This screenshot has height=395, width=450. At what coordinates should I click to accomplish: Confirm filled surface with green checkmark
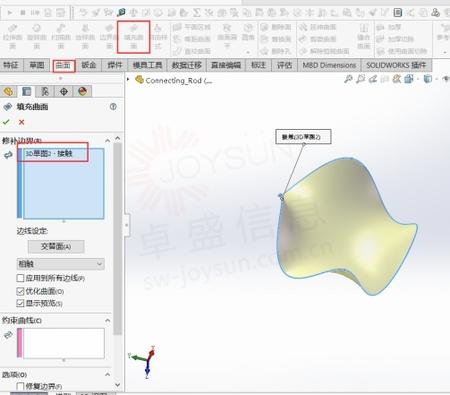[6, 122]
